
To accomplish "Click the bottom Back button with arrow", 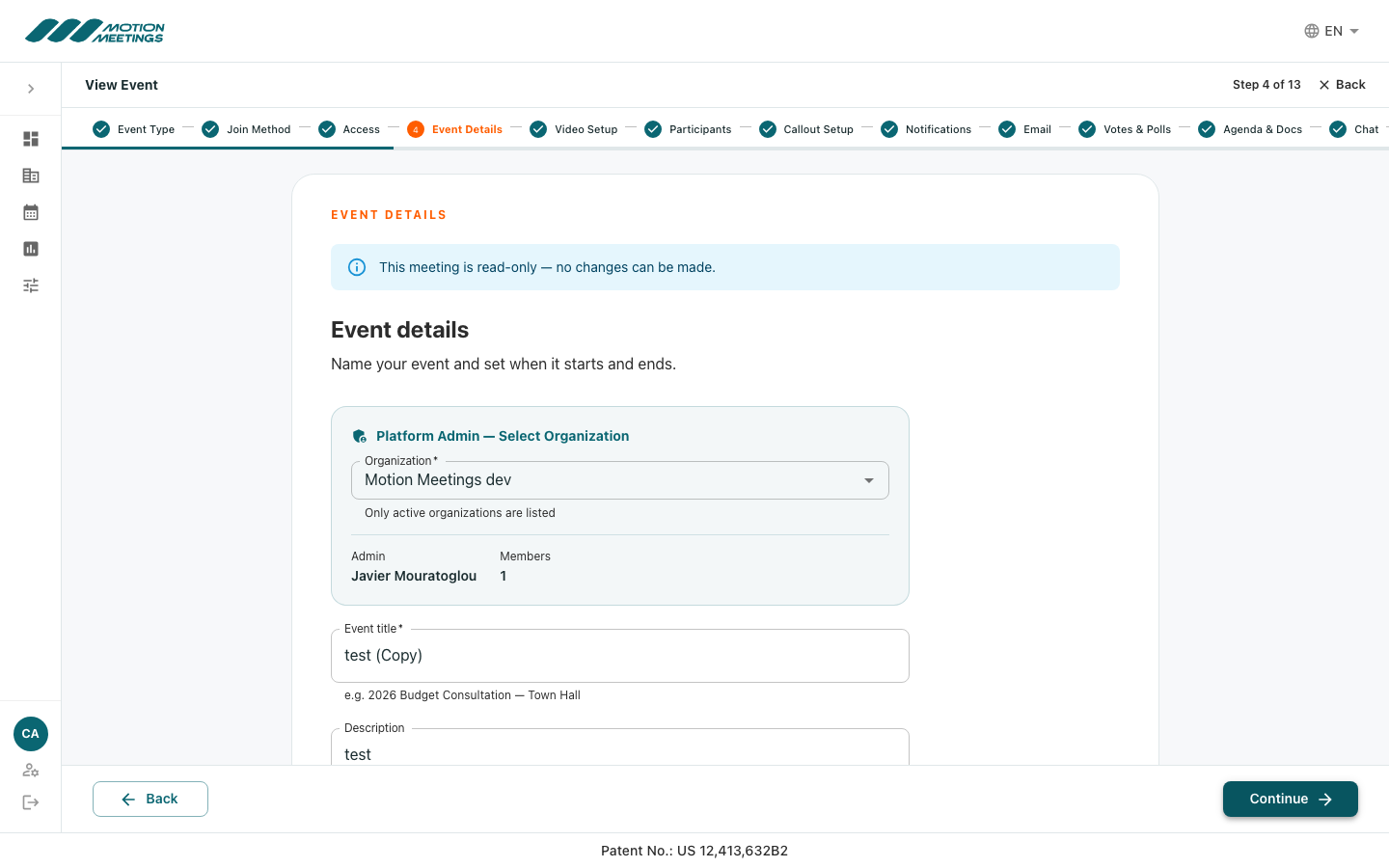I will (x=150, y=799).
